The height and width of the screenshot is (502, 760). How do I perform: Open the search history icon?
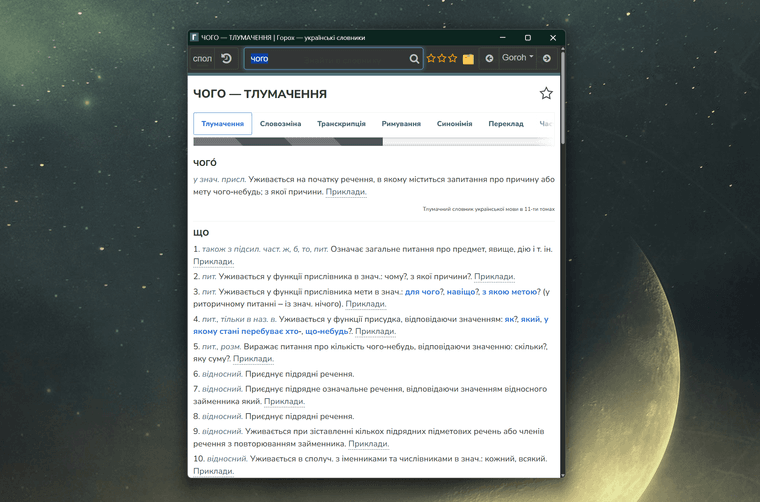click(227, 59)
